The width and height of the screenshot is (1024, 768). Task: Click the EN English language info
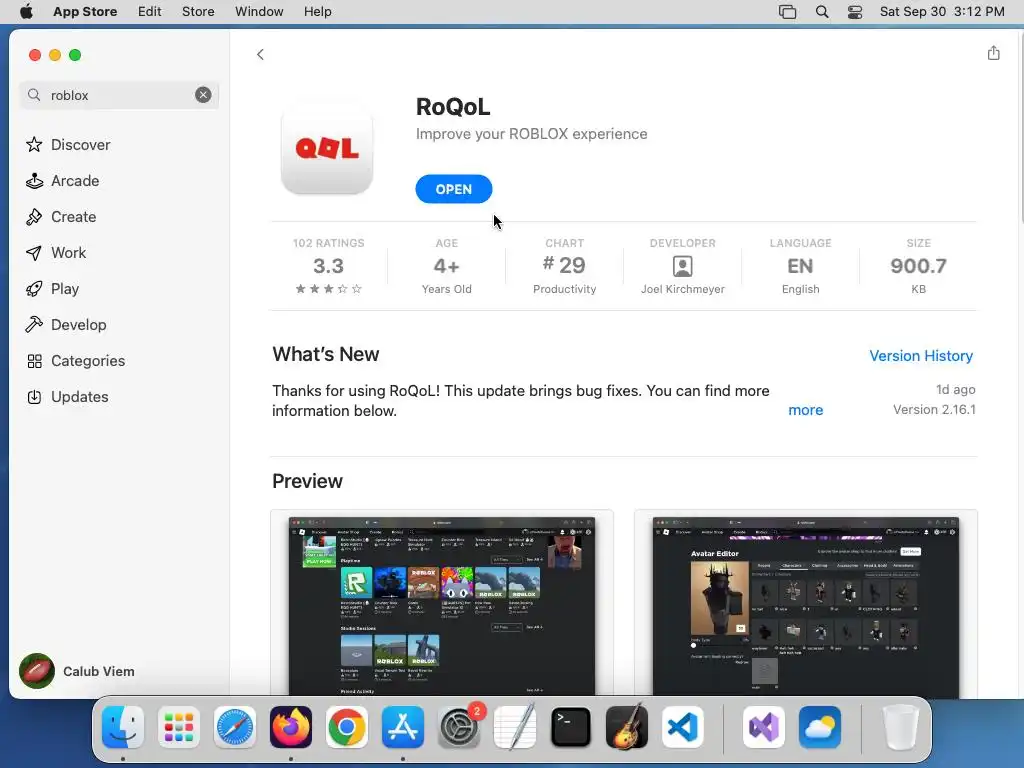click(x=800, y=266)
